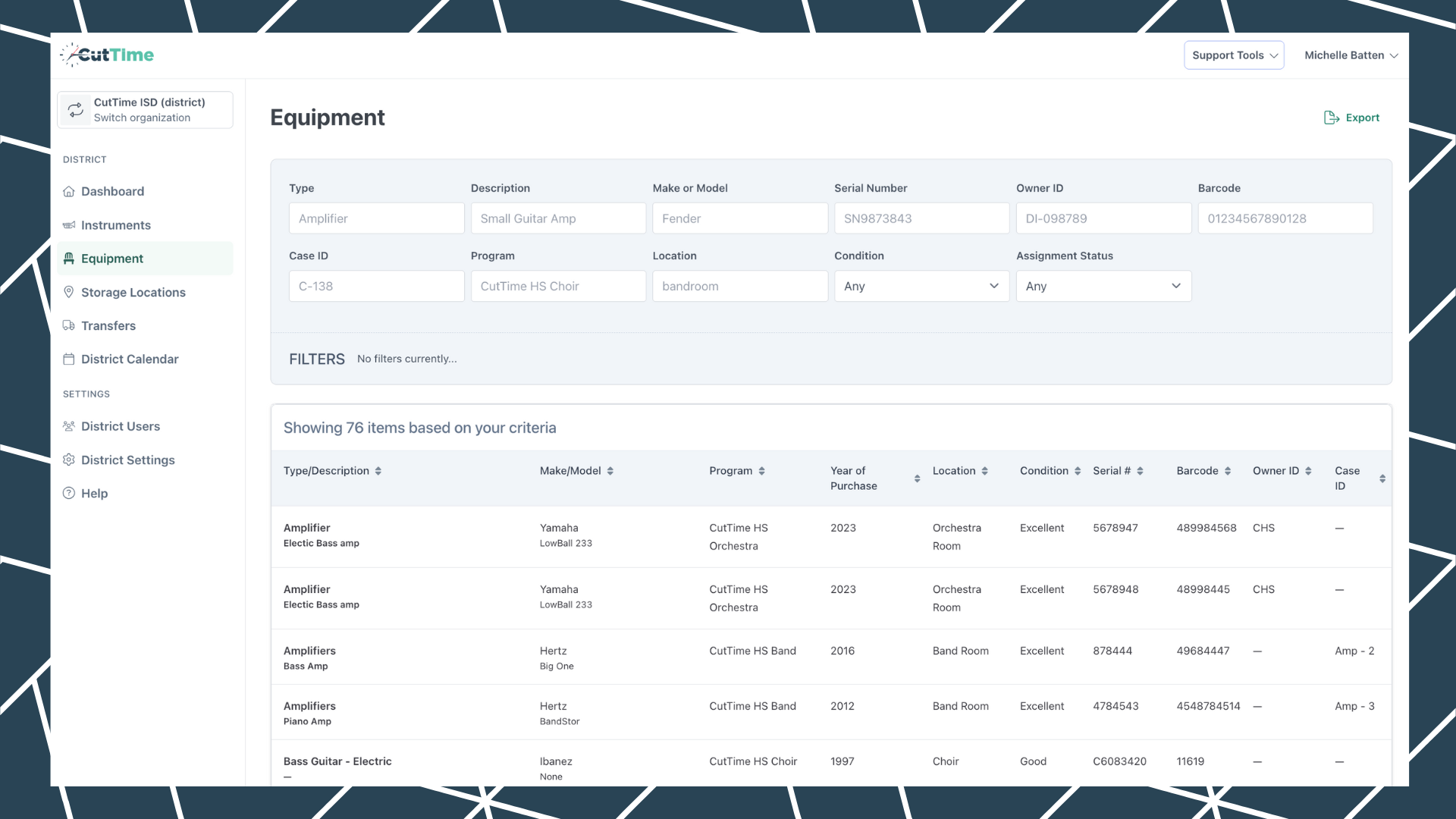Viewport: 1456px width, 819px height.
Task: Click the Export document icon
Action: click(x=1332, y=118)
